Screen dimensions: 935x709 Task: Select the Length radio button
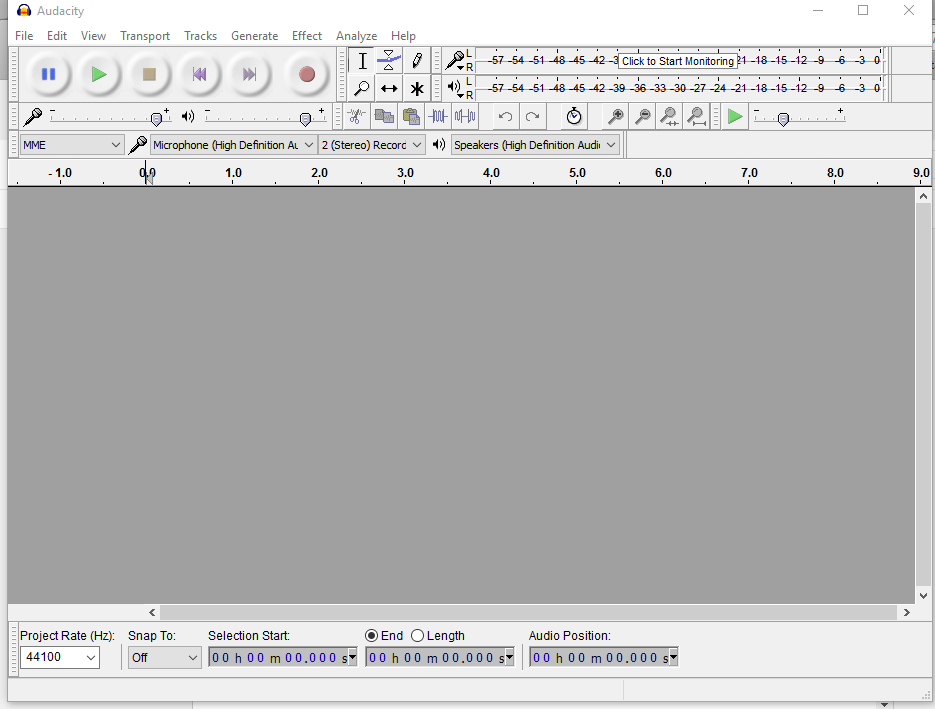click(417, 635)
